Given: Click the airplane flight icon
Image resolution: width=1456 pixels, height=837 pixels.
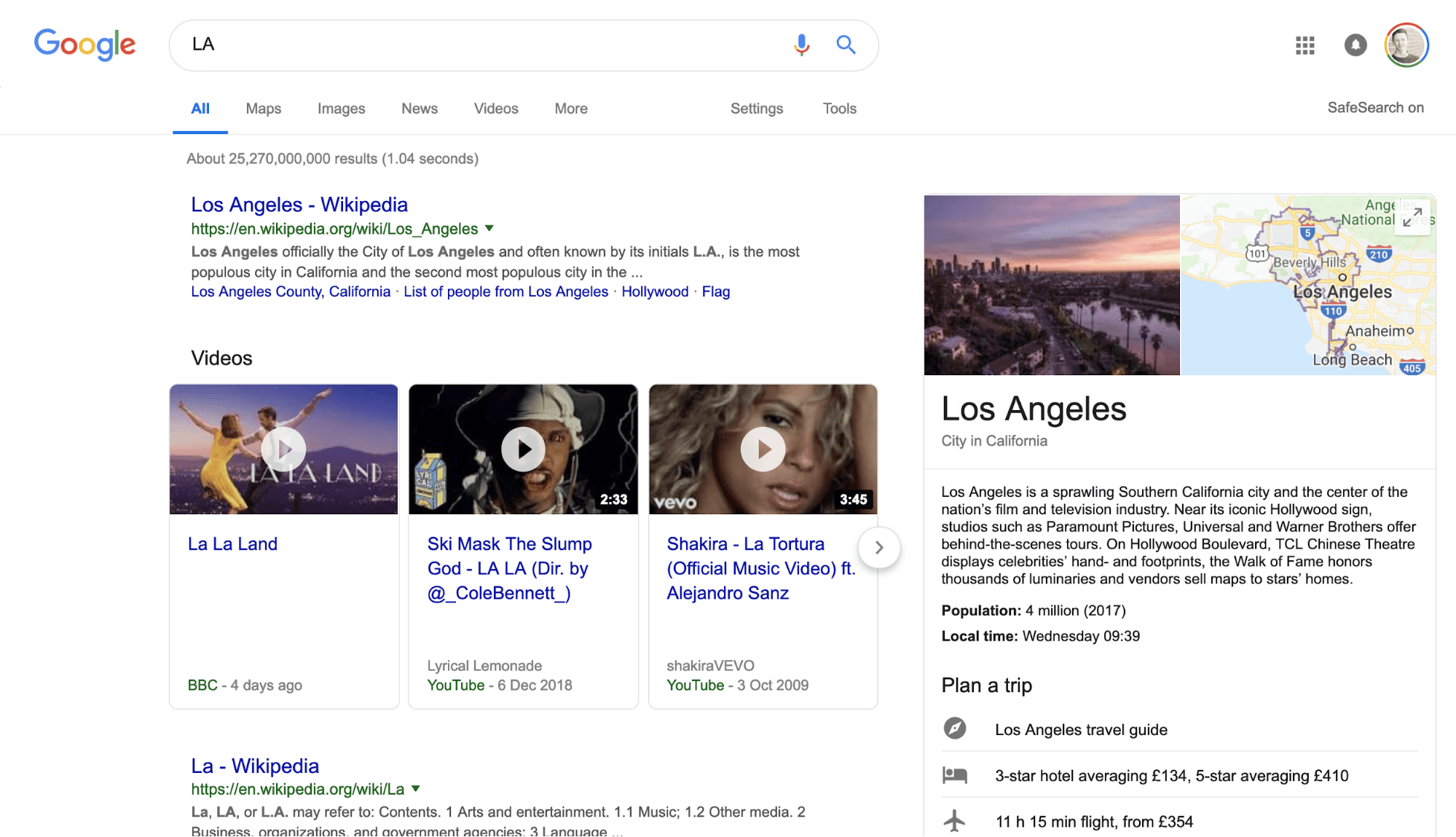Looking at the screenshot, I should (x=954, y=821).
